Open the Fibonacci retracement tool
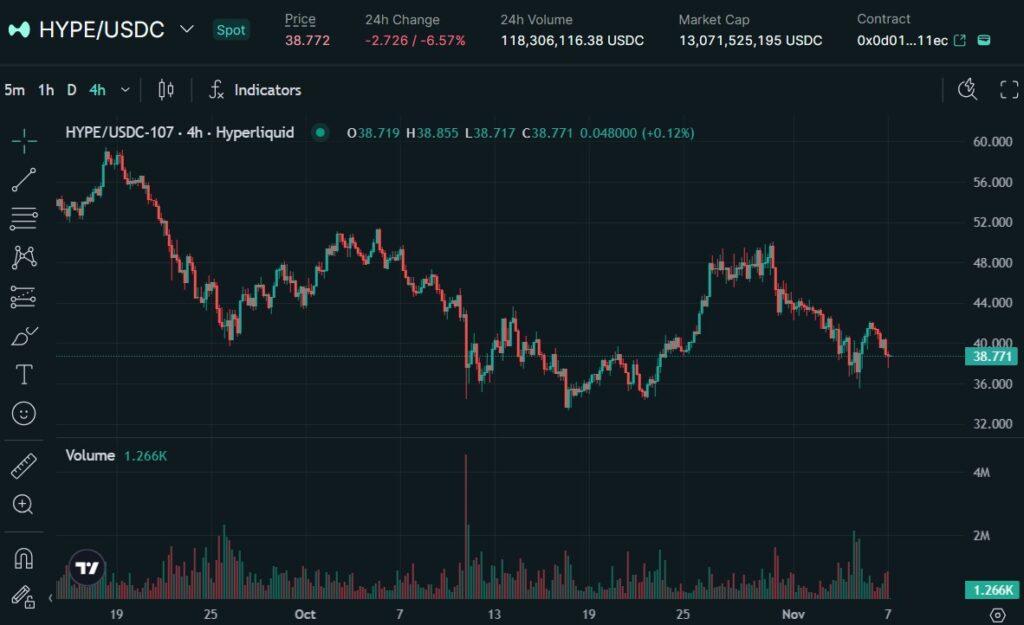Viewport: 1024px width, 625px height. (24, 217)
